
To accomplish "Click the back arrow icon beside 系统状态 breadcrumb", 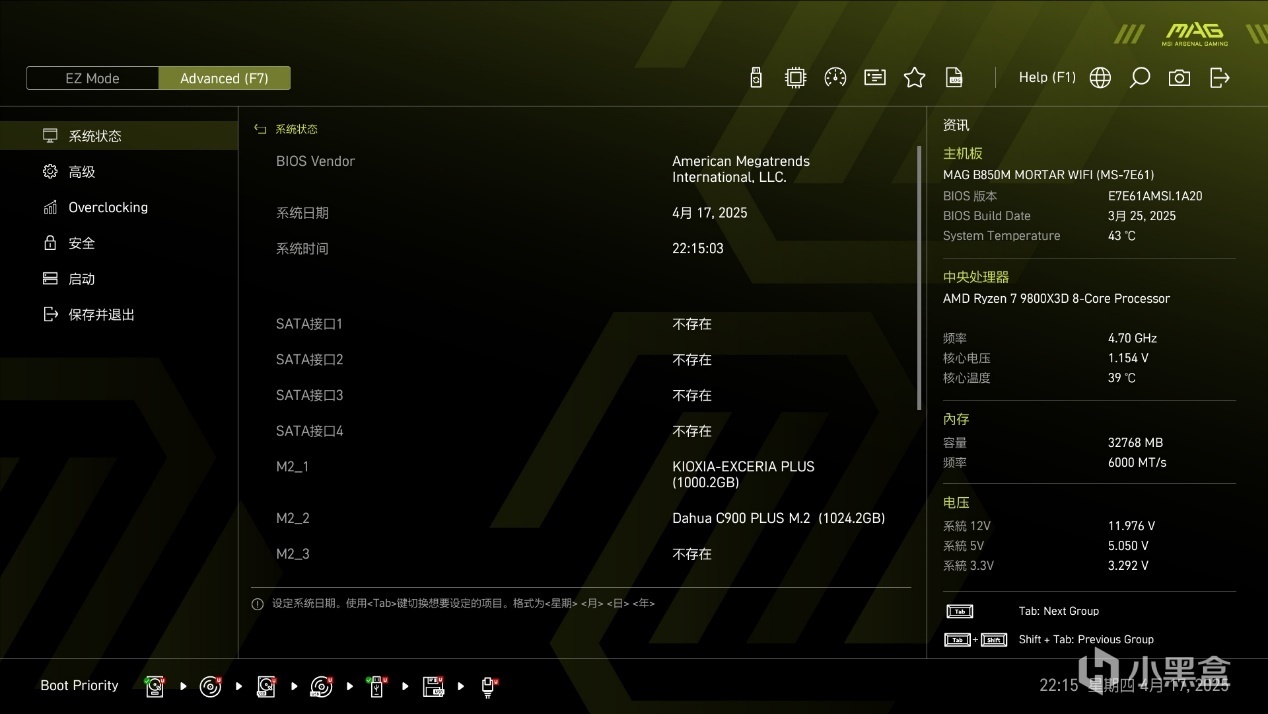I will coord(260,129).
